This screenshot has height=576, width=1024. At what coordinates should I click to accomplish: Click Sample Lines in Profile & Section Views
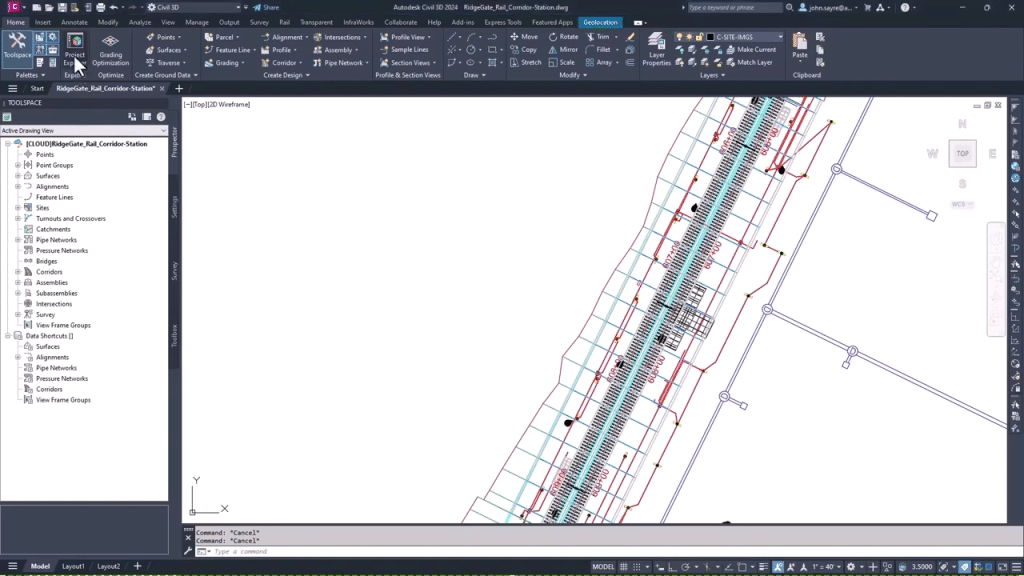tap(410, 50)
